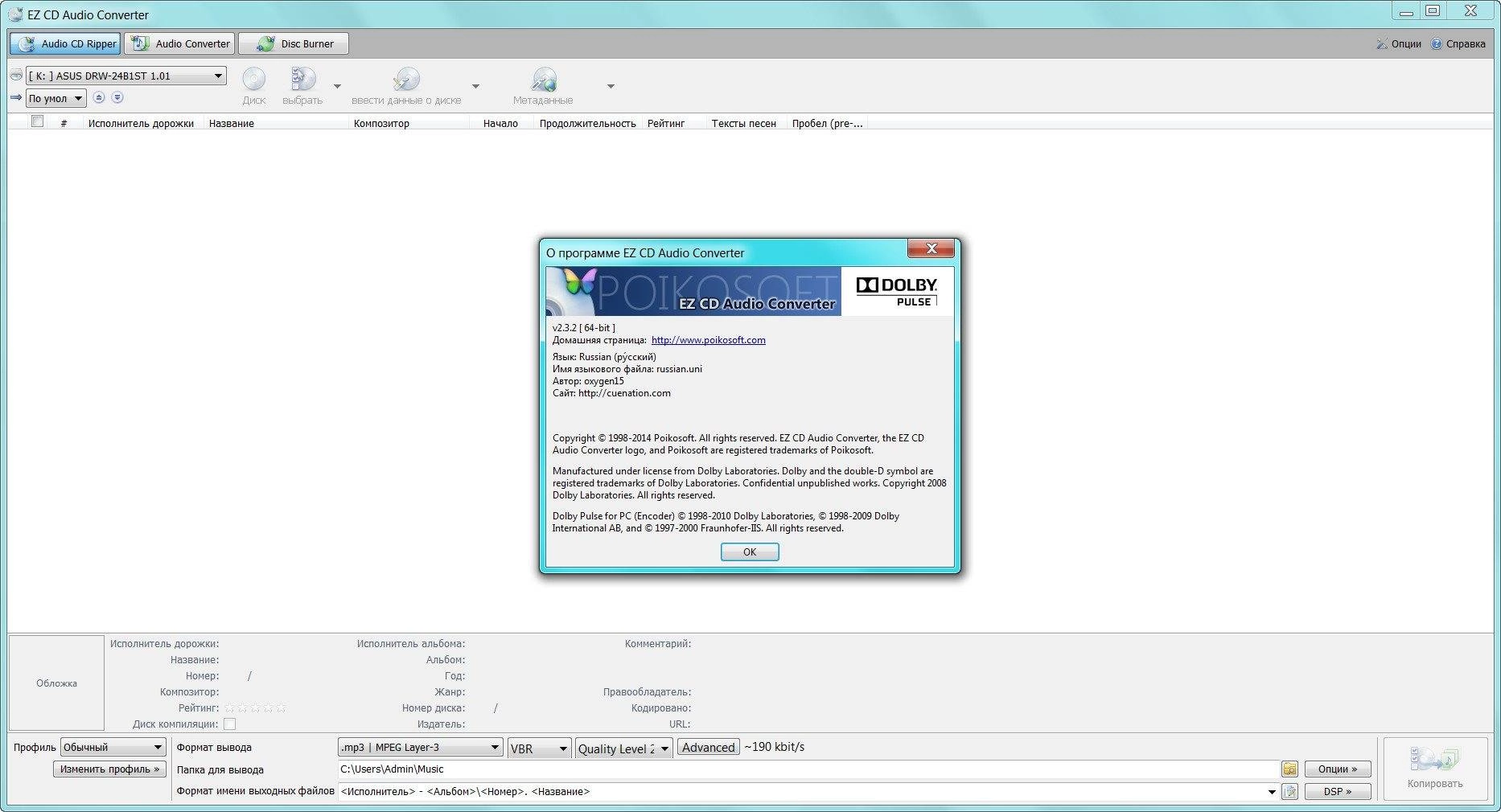Expand the filename format dropdown arrow

(x=1272, y=792)
